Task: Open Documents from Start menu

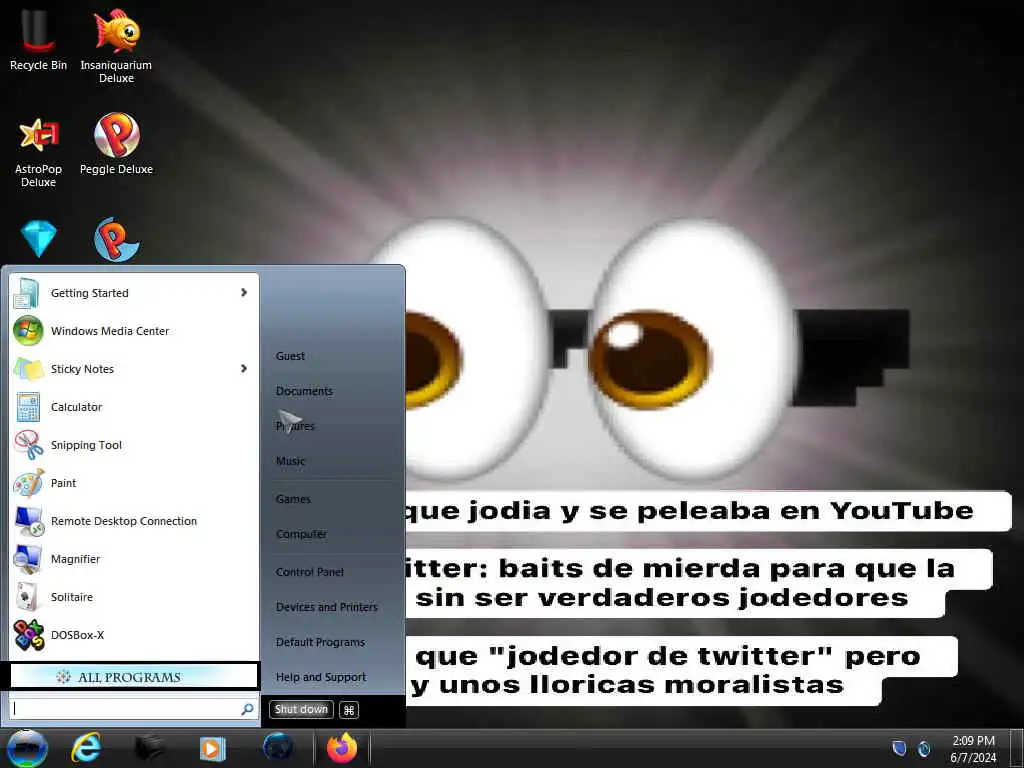Action: [304, 391]
